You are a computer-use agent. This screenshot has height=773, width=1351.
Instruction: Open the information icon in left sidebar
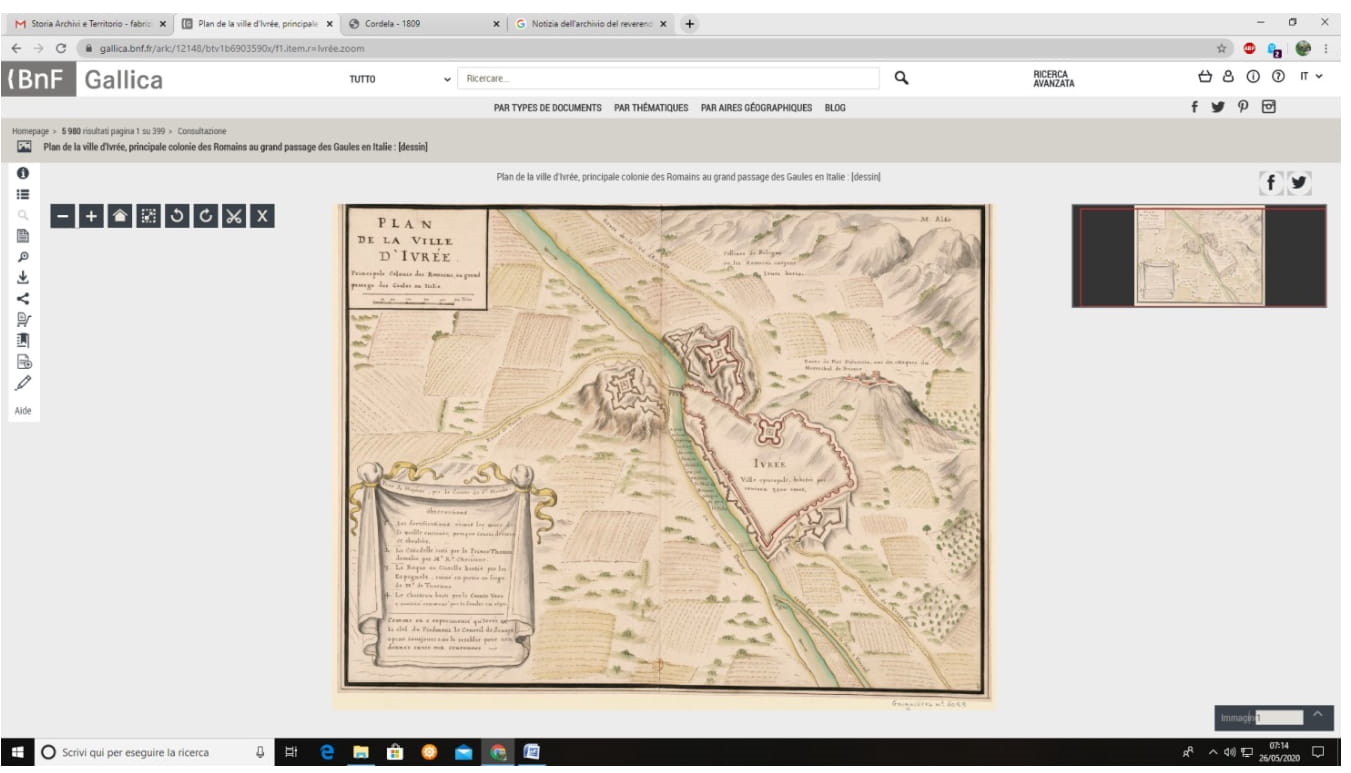tap(23, 173)
